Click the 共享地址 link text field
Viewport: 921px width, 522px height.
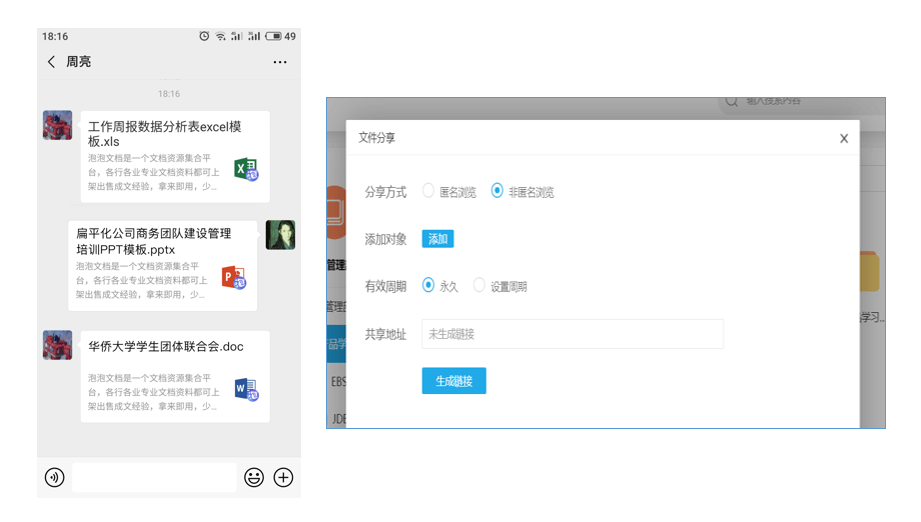pos(572,334)
